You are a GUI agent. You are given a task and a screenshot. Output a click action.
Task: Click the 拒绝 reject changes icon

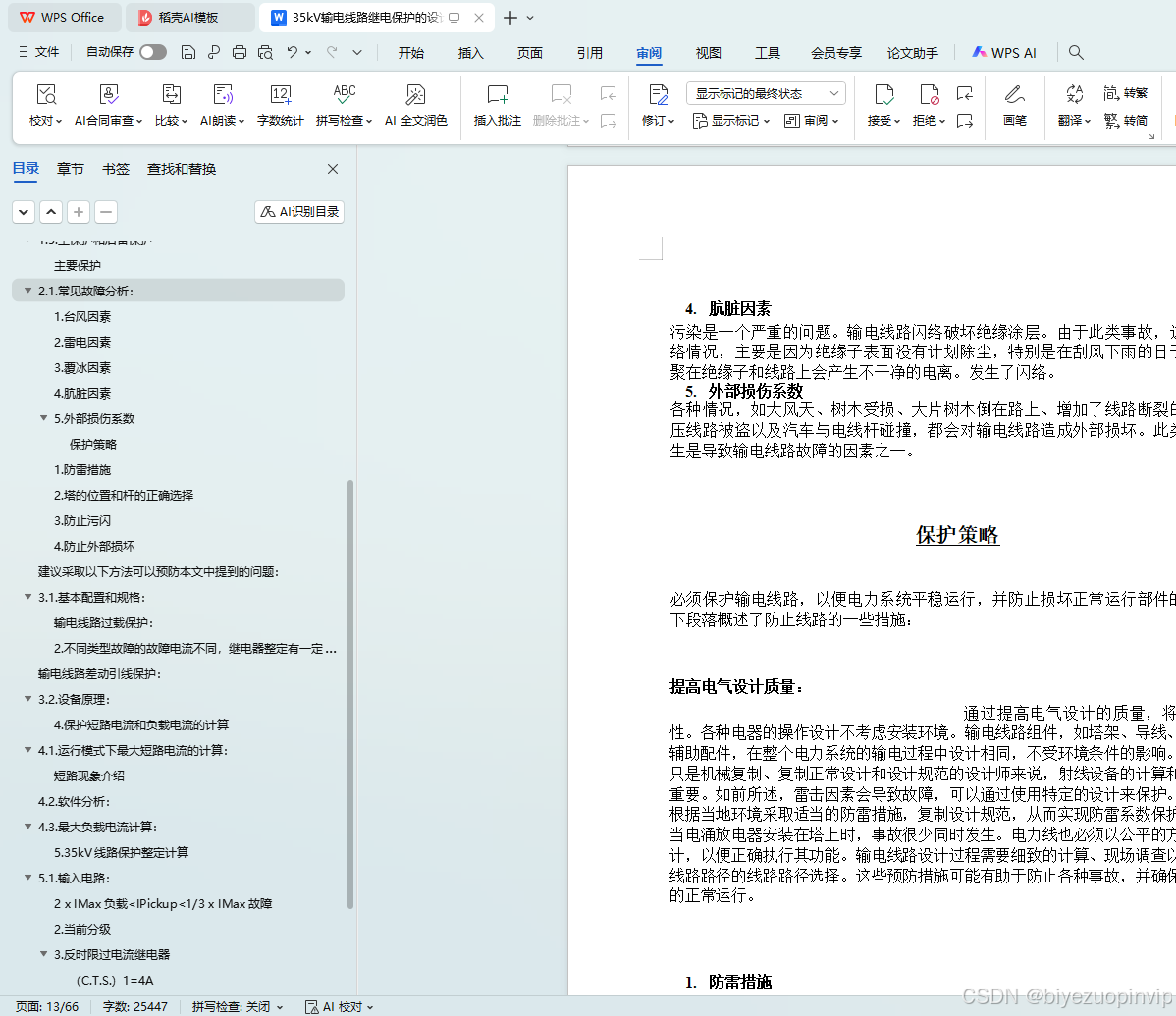[929, 95]
